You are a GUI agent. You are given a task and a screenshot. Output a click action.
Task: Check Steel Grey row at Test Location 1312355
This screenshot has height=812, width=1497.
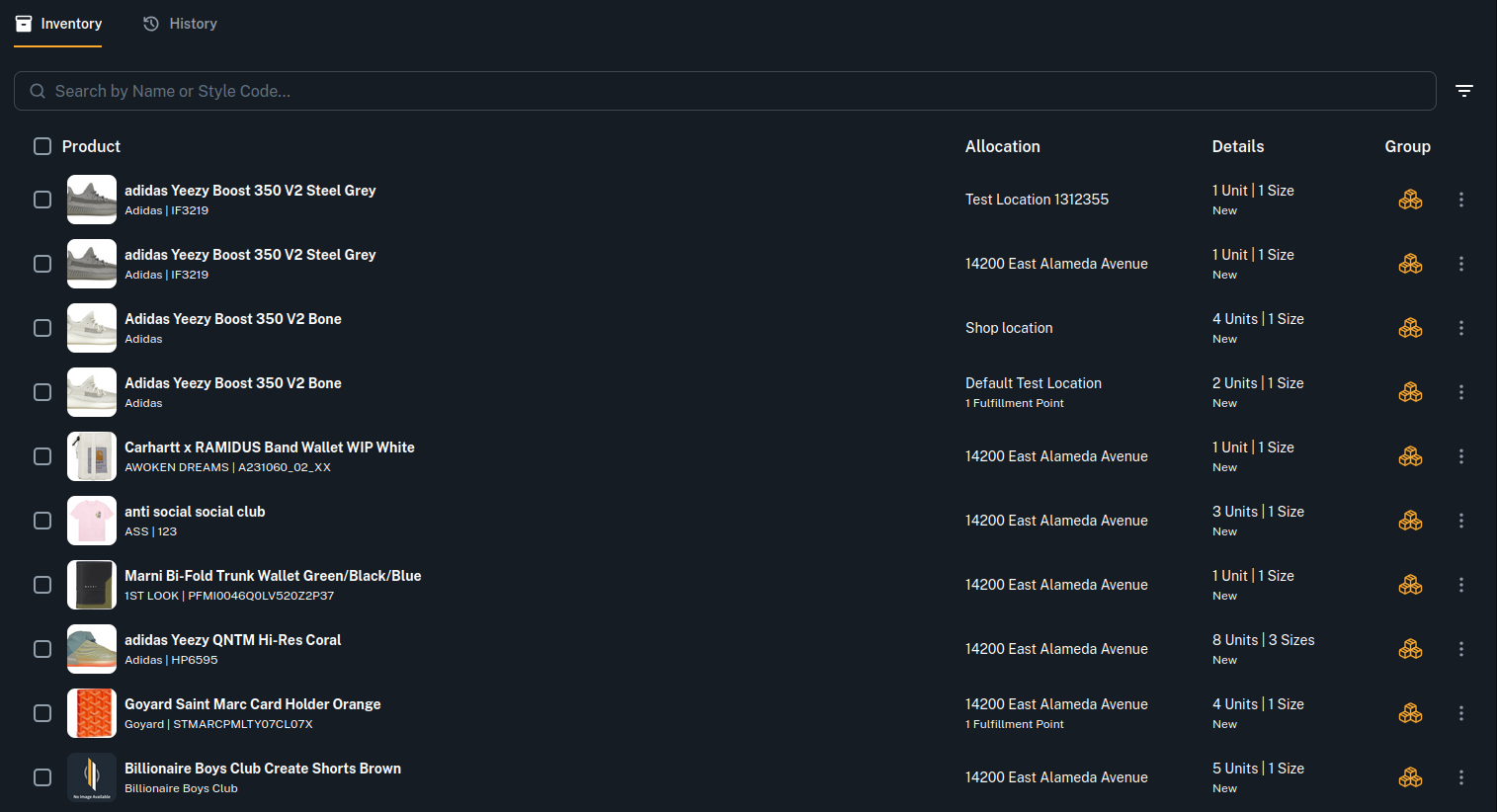[x=42, y=200]
